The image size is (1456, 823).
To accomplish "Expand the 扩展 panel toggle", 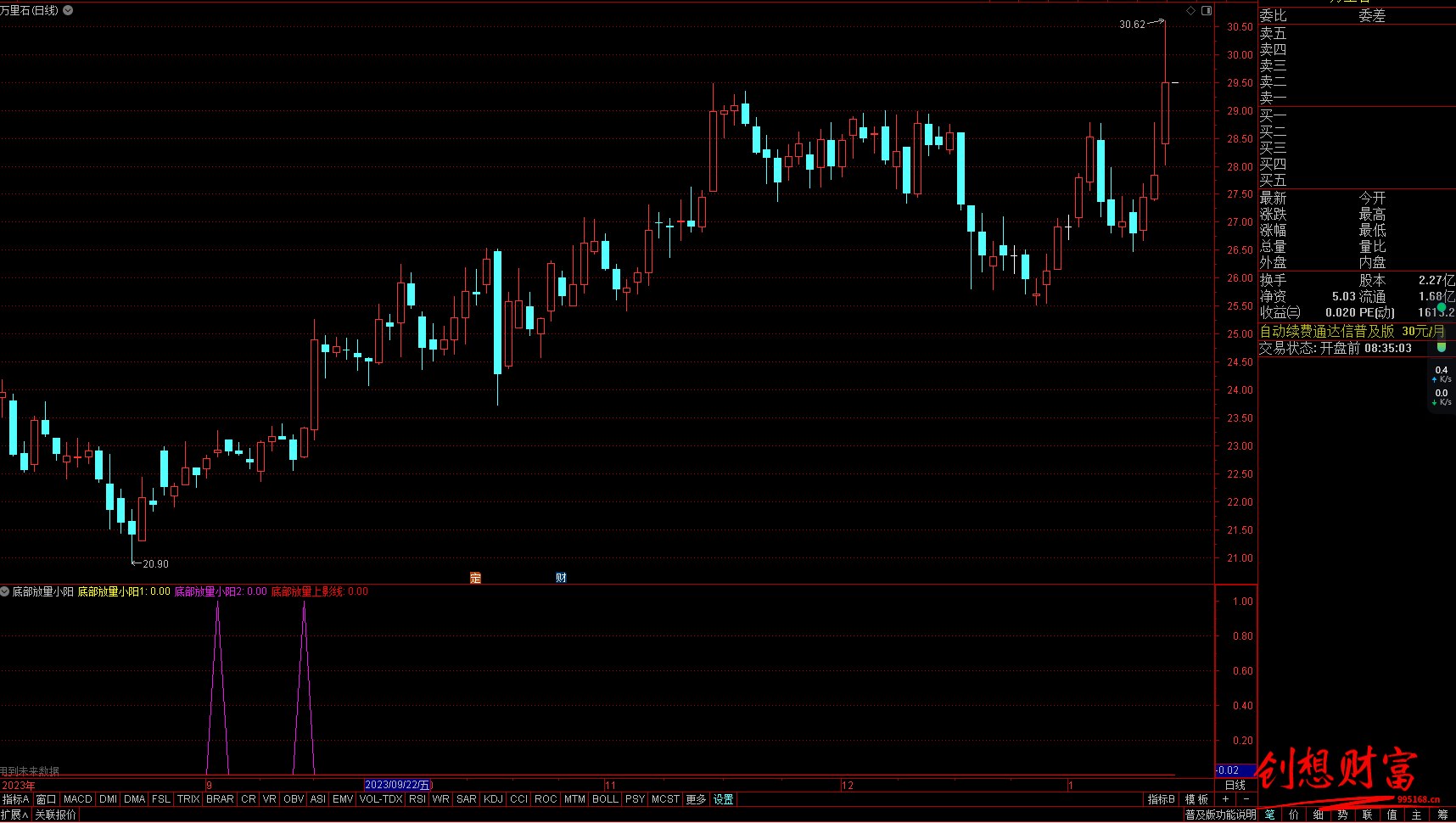I will coord(14,815).
